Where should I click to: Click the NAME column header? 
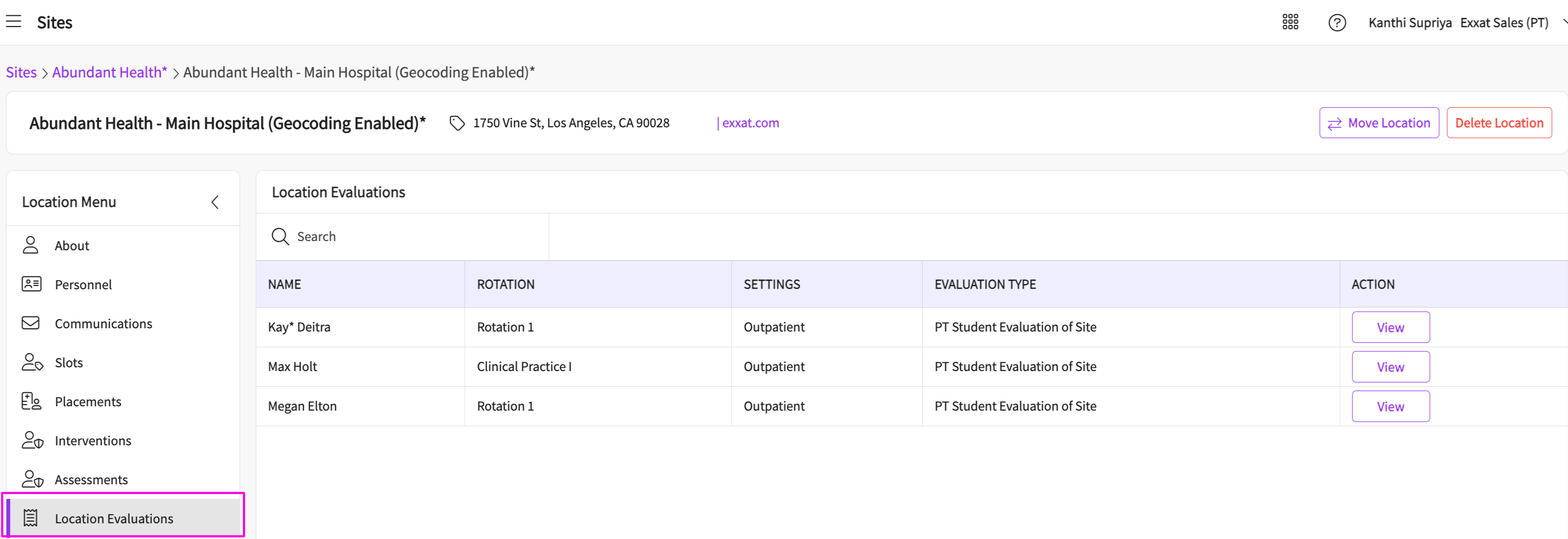(361, 284)
